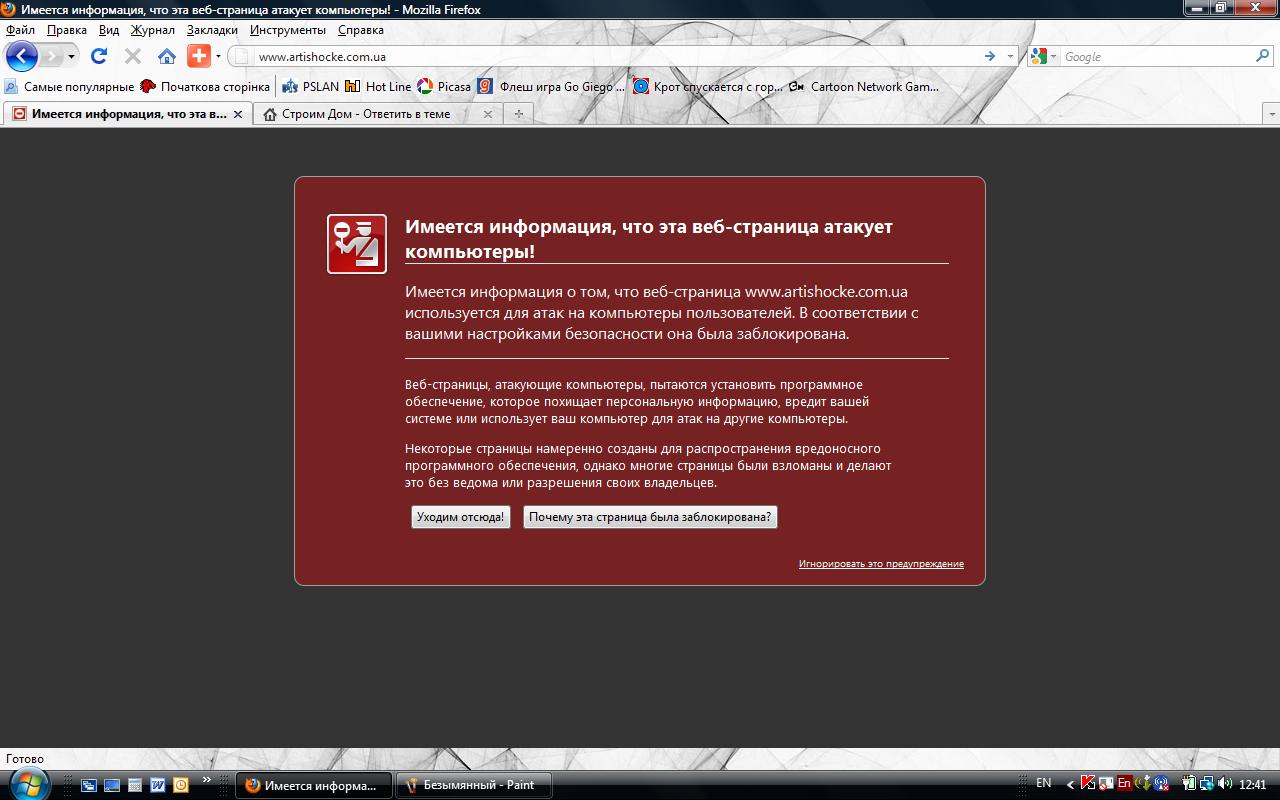Open the PSLAN bookmark
Viewport: 1280px width, 800px height.
click(x=311, y=87)
